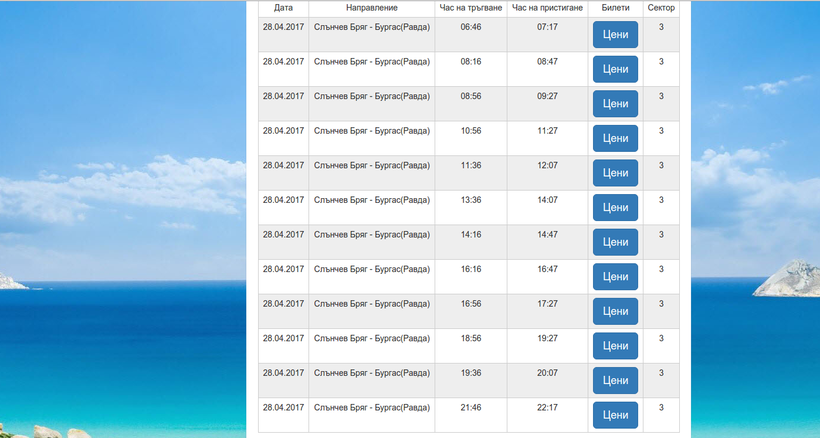Click the Дата column header
820x438 pixels.
click(283, 8)
